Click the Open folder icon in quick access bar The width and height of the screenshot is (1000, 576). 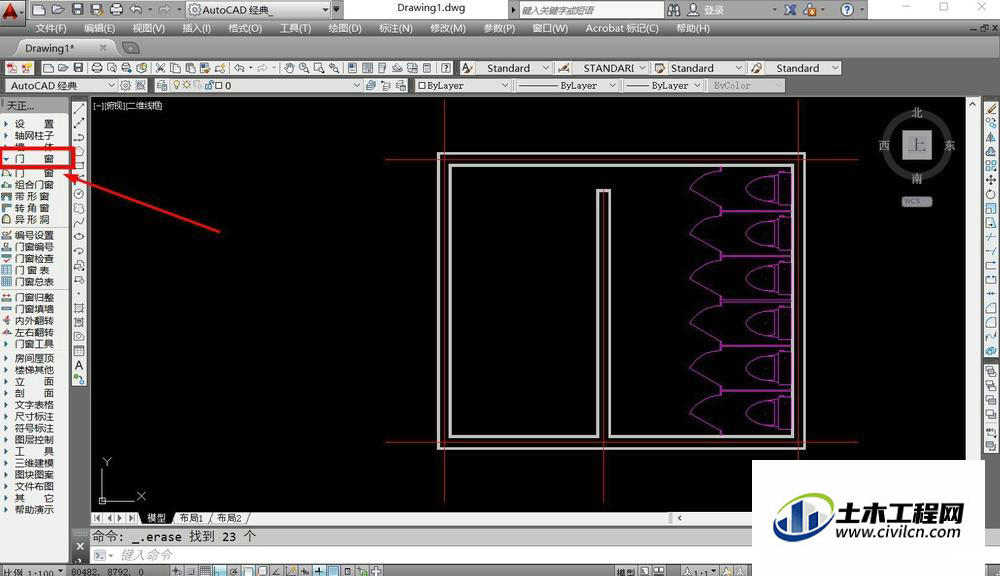(x=58, y=10)
